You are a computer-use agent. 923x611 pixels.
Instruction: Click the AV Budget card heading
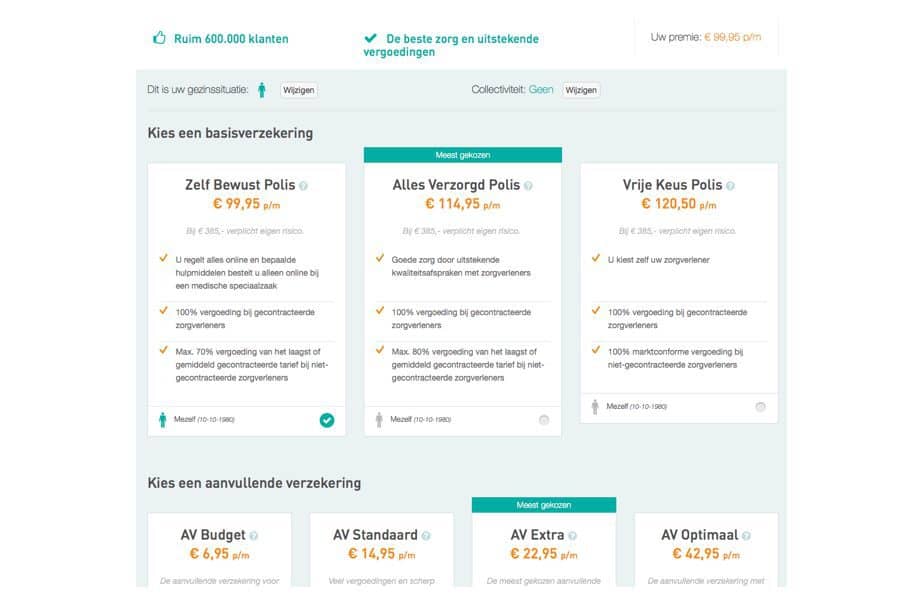tap(212, 535)
